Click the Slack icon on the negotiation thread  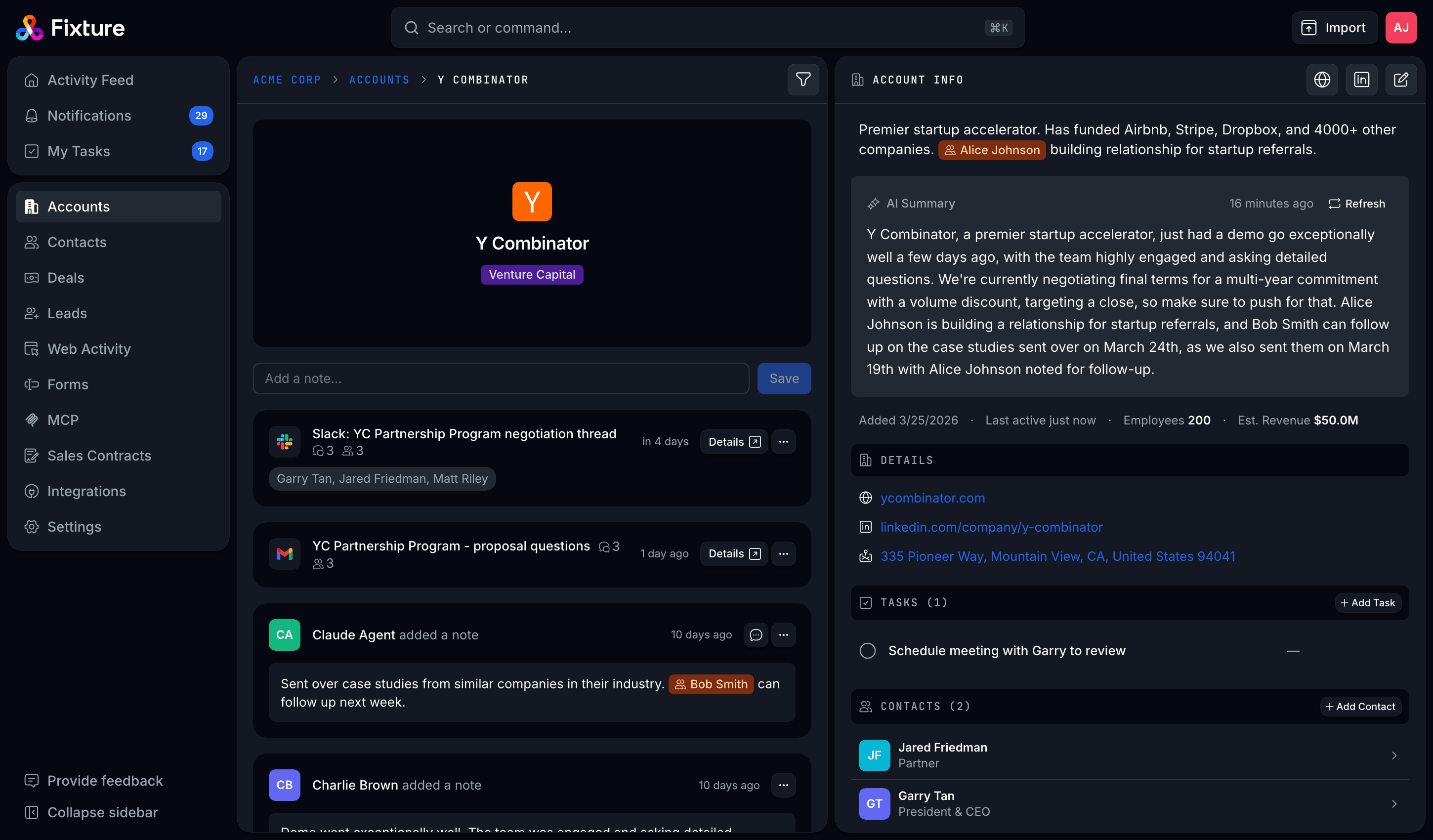284,441
